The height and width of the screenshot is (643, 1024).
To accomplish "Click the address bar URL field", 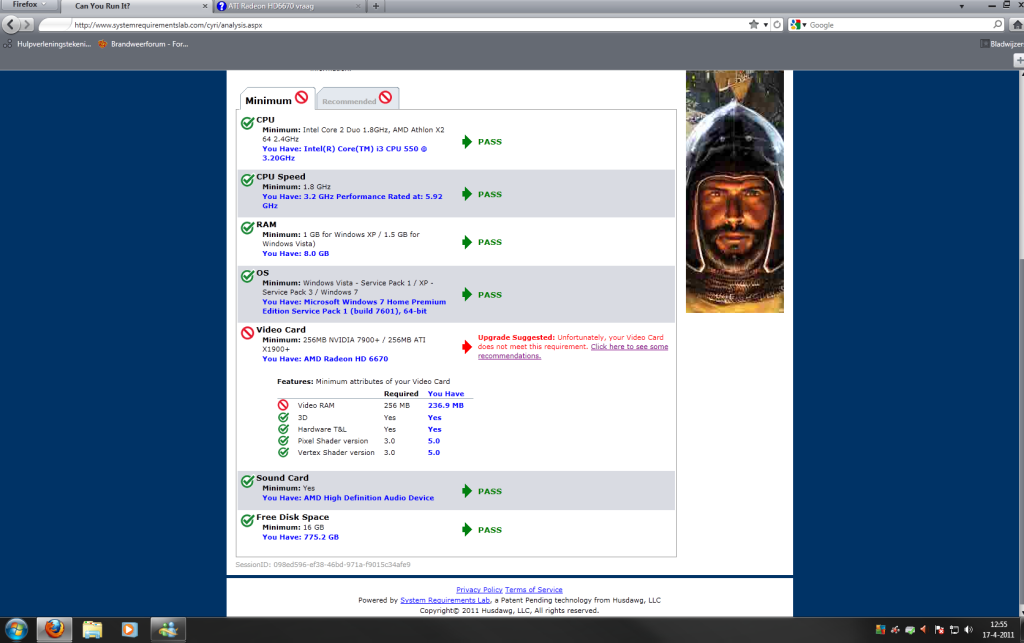I will 408,25.
